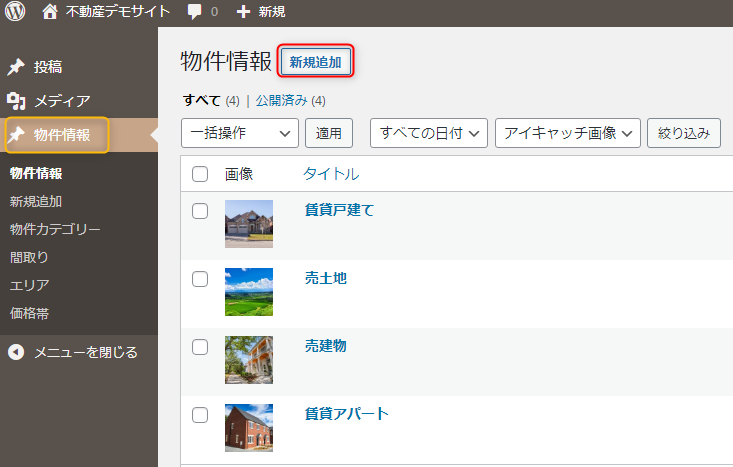Viewport: 733px width, 467px height.
Task: Open the 一括操作 bulk actions dropdown
Action: click(240, 133)
